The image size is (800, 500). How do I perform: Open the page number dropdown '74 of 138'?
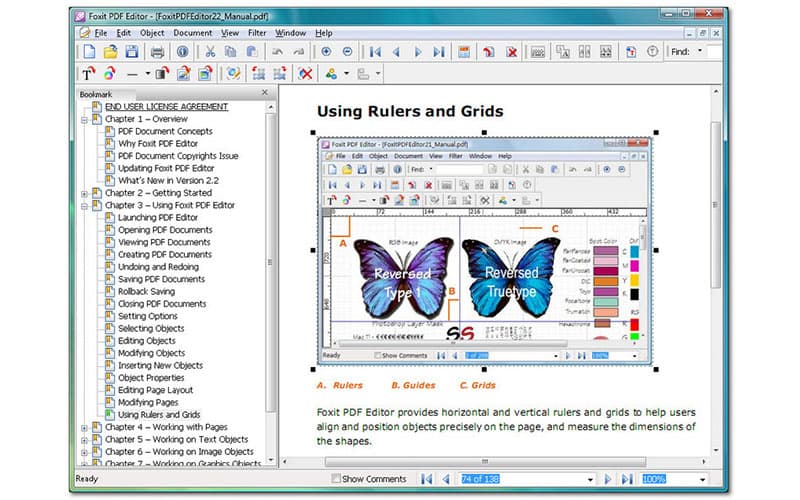[590, 480]
